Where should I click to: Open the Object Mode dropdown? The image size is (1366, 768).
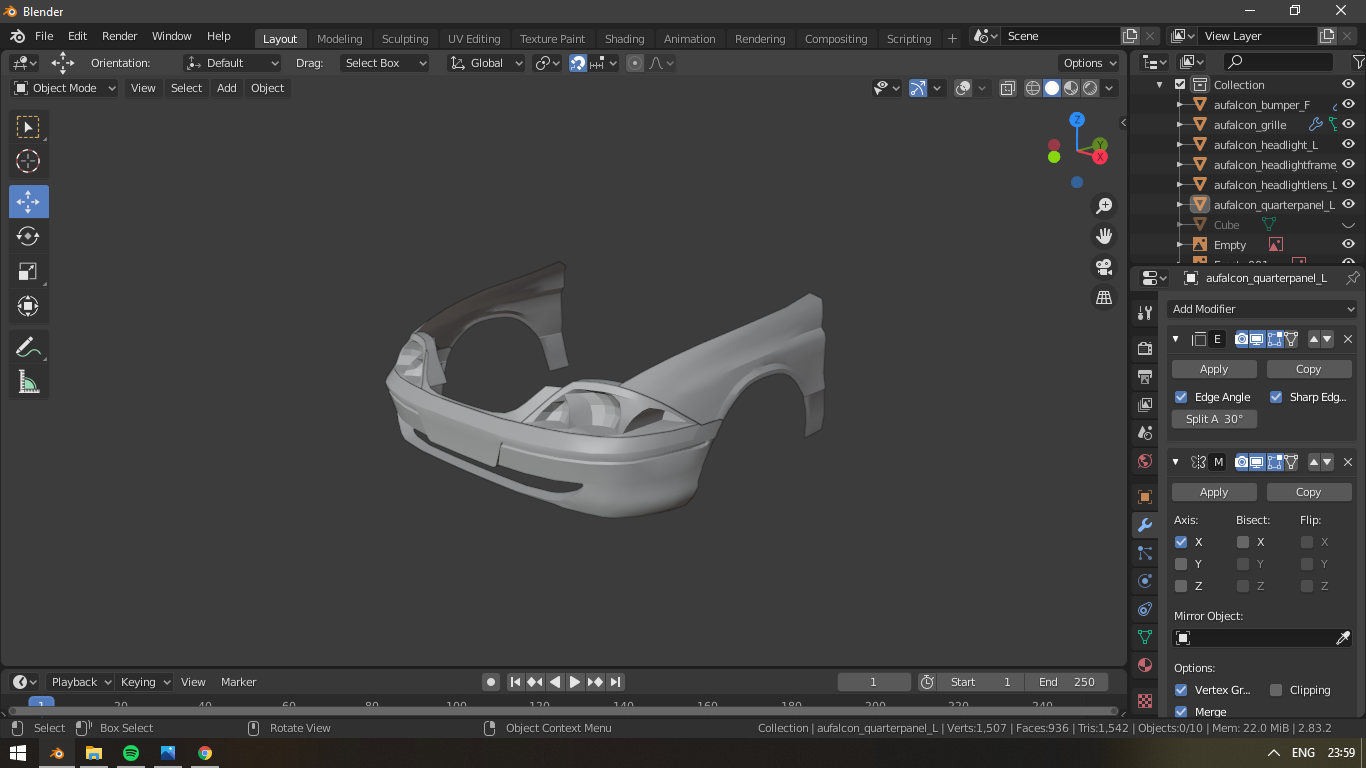65,88
